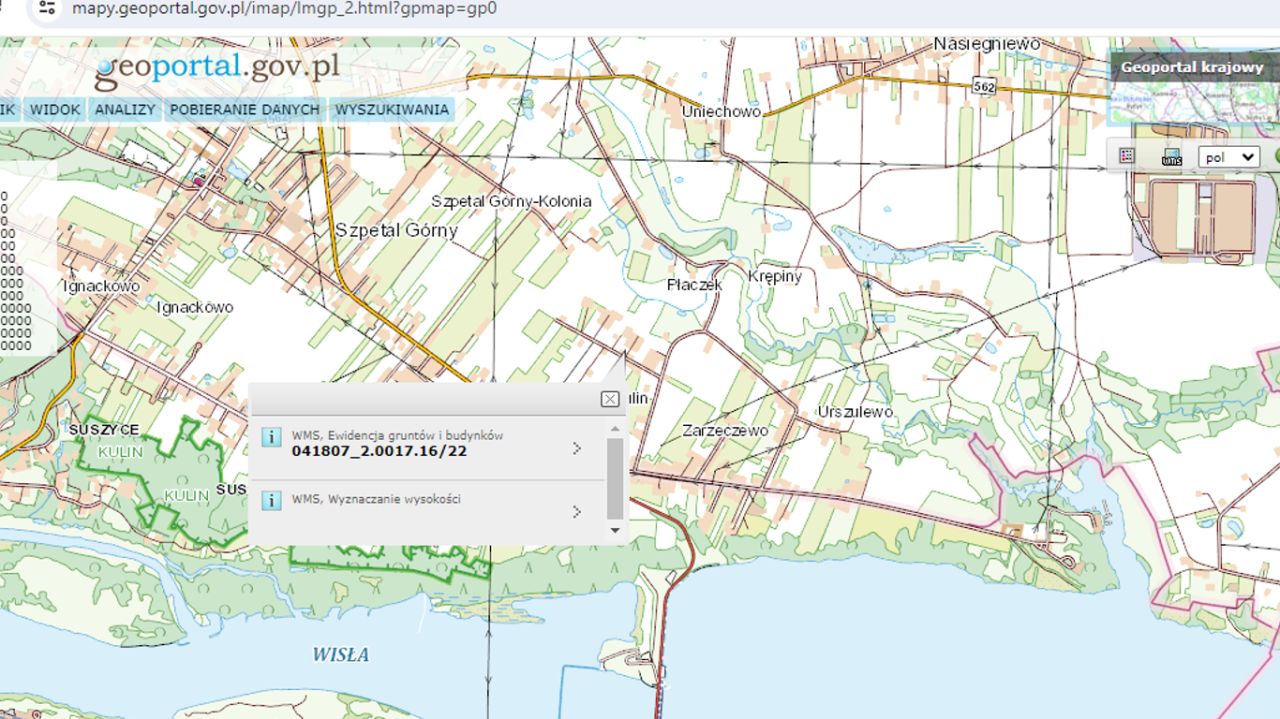Click the Urszulewo map label
1280x719 pixels.
855,412
